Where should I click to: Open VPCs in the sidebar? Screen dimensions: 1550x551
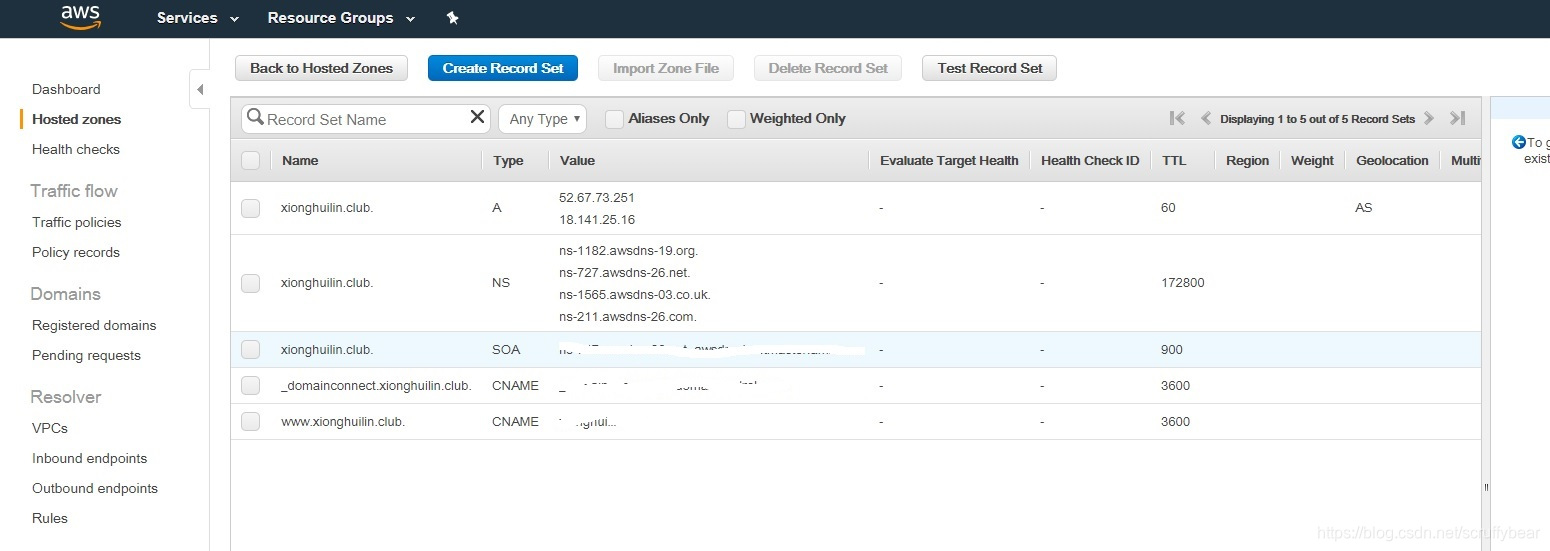(x=50, y=428)
